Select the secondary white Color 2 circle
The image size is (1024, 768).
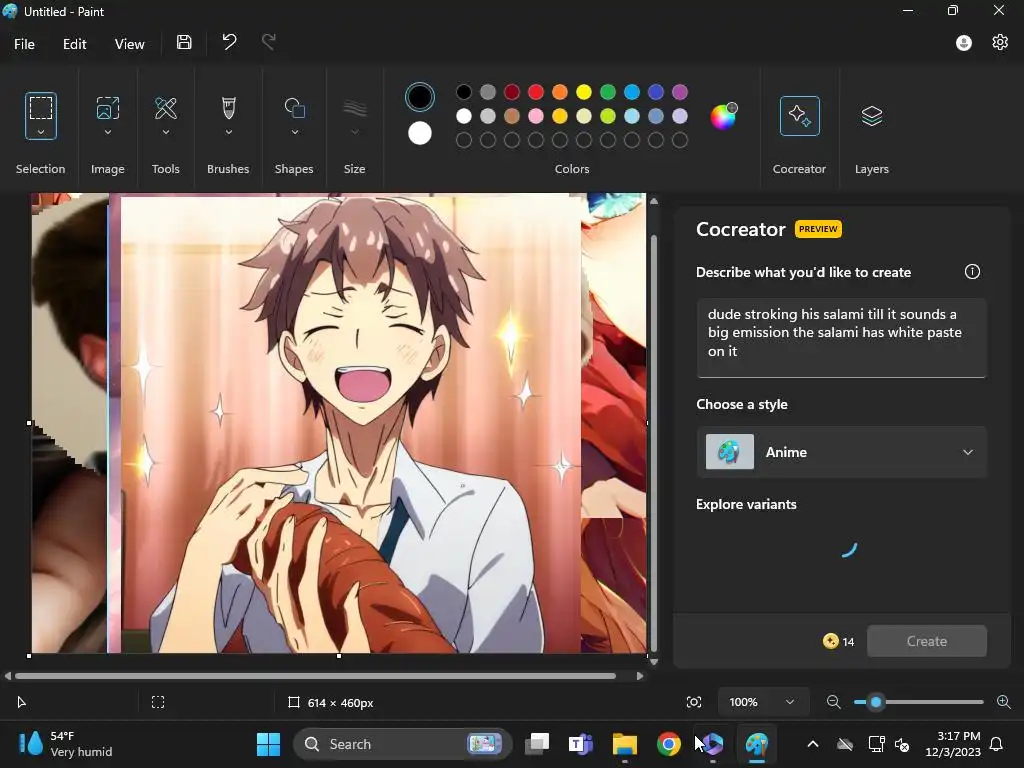click(x=419, y=133)
